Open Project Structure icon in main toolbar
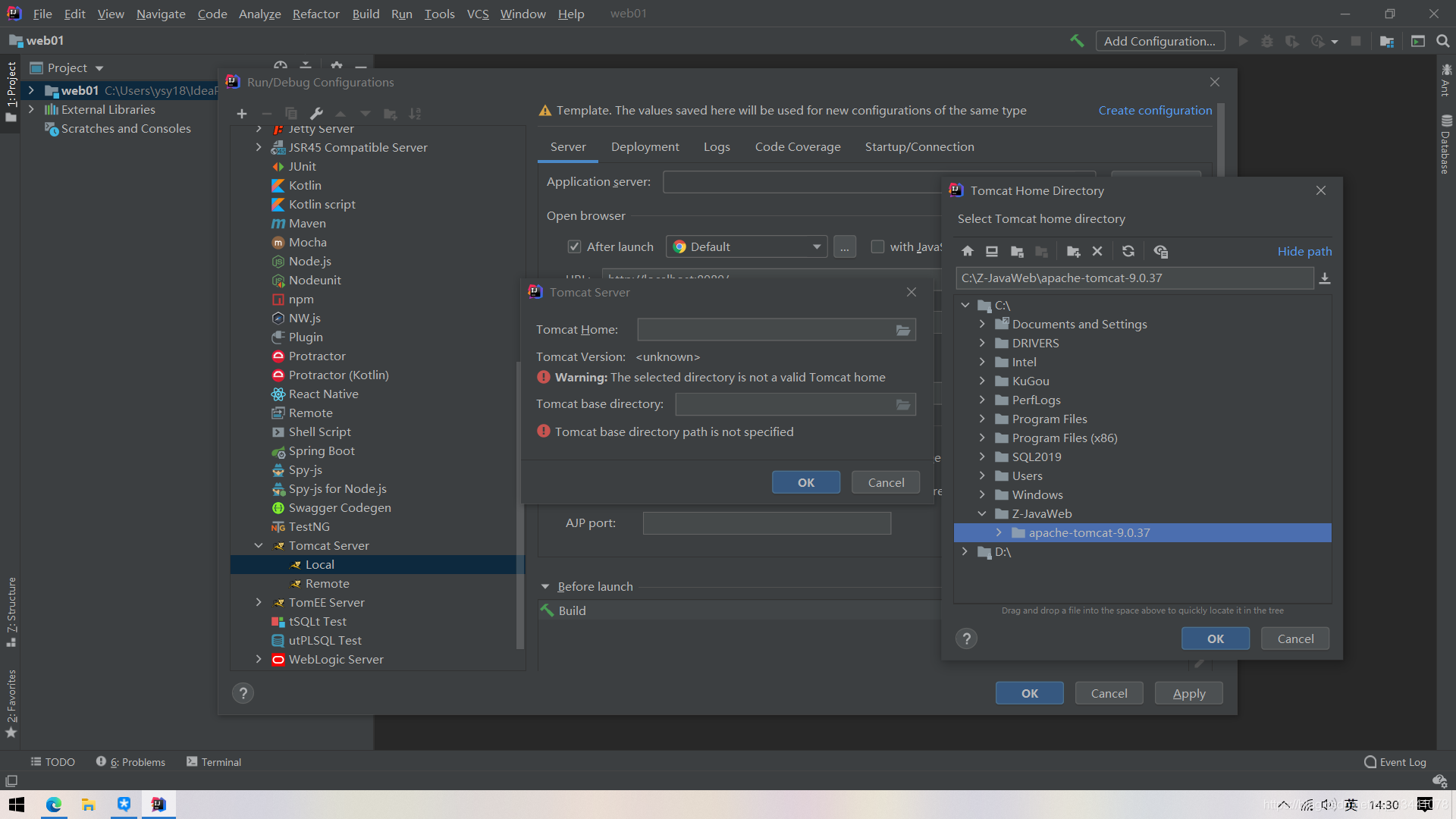The height and width of the screenshot is (819, 1456). (1387, 41)
